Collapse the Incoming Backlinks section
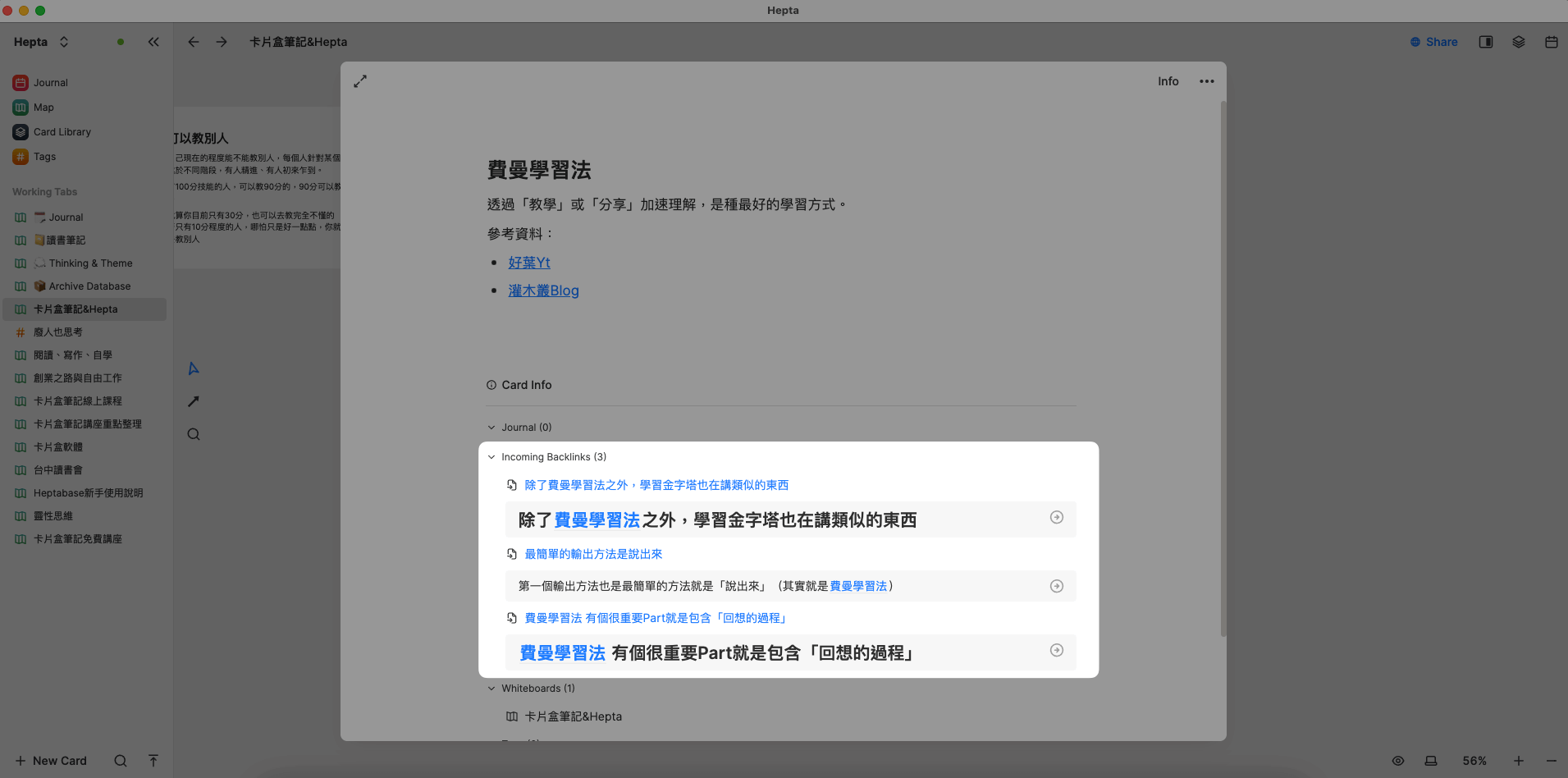Screen dimensions: 1568x778 pos(491,457)
